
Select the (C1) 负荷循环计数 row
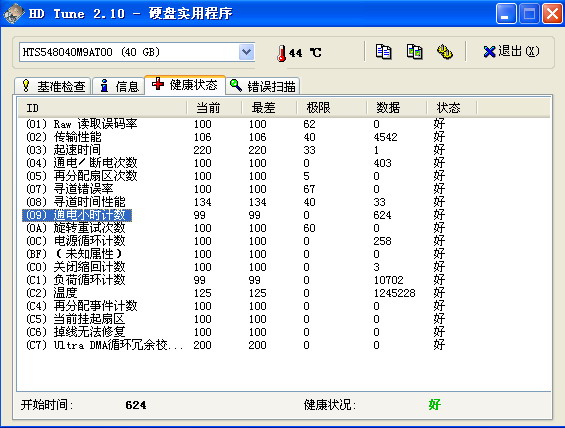(284, 280)
